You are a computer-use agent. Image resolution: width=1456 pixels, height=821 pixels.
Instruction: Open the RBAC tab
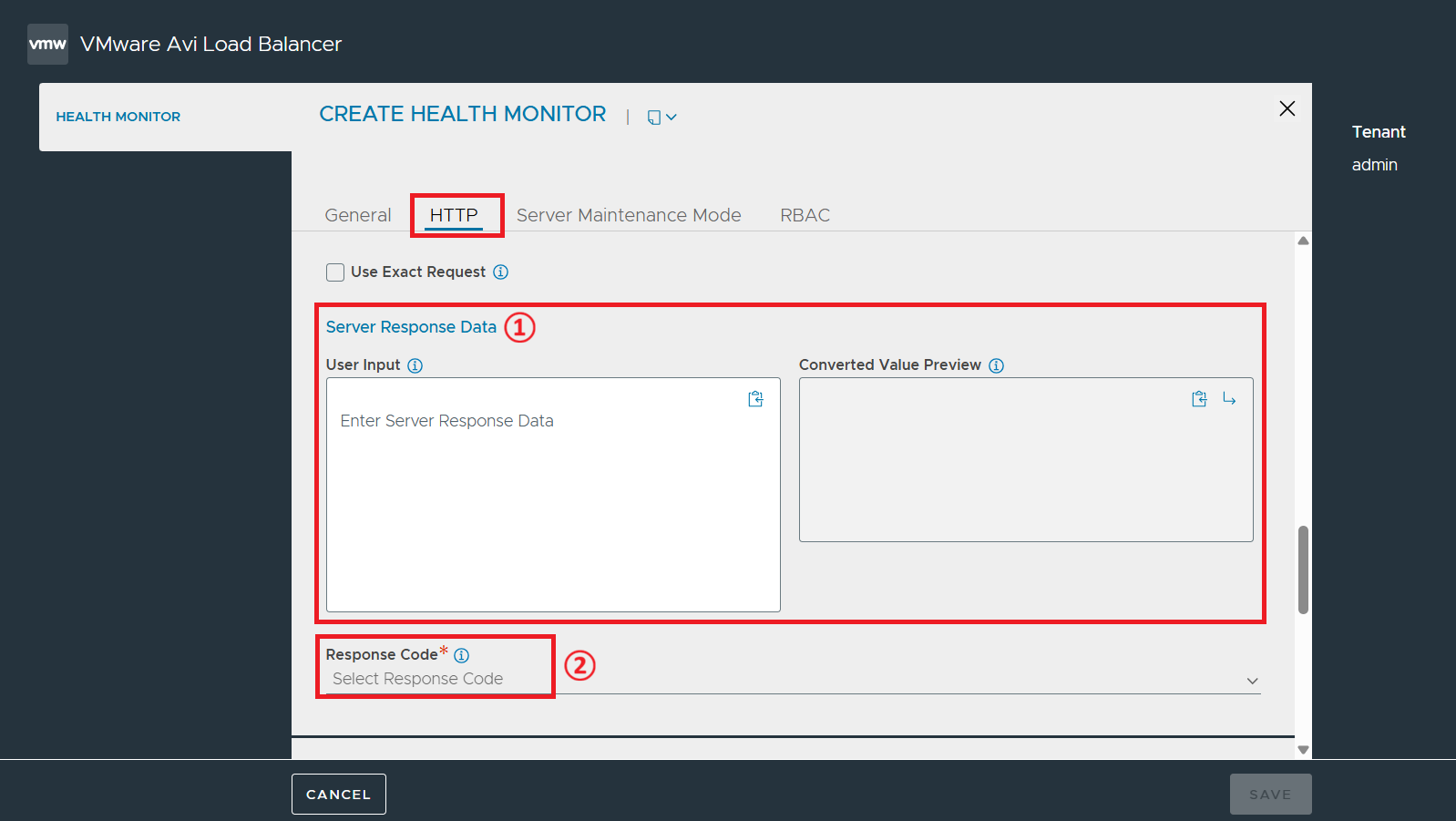805,215
